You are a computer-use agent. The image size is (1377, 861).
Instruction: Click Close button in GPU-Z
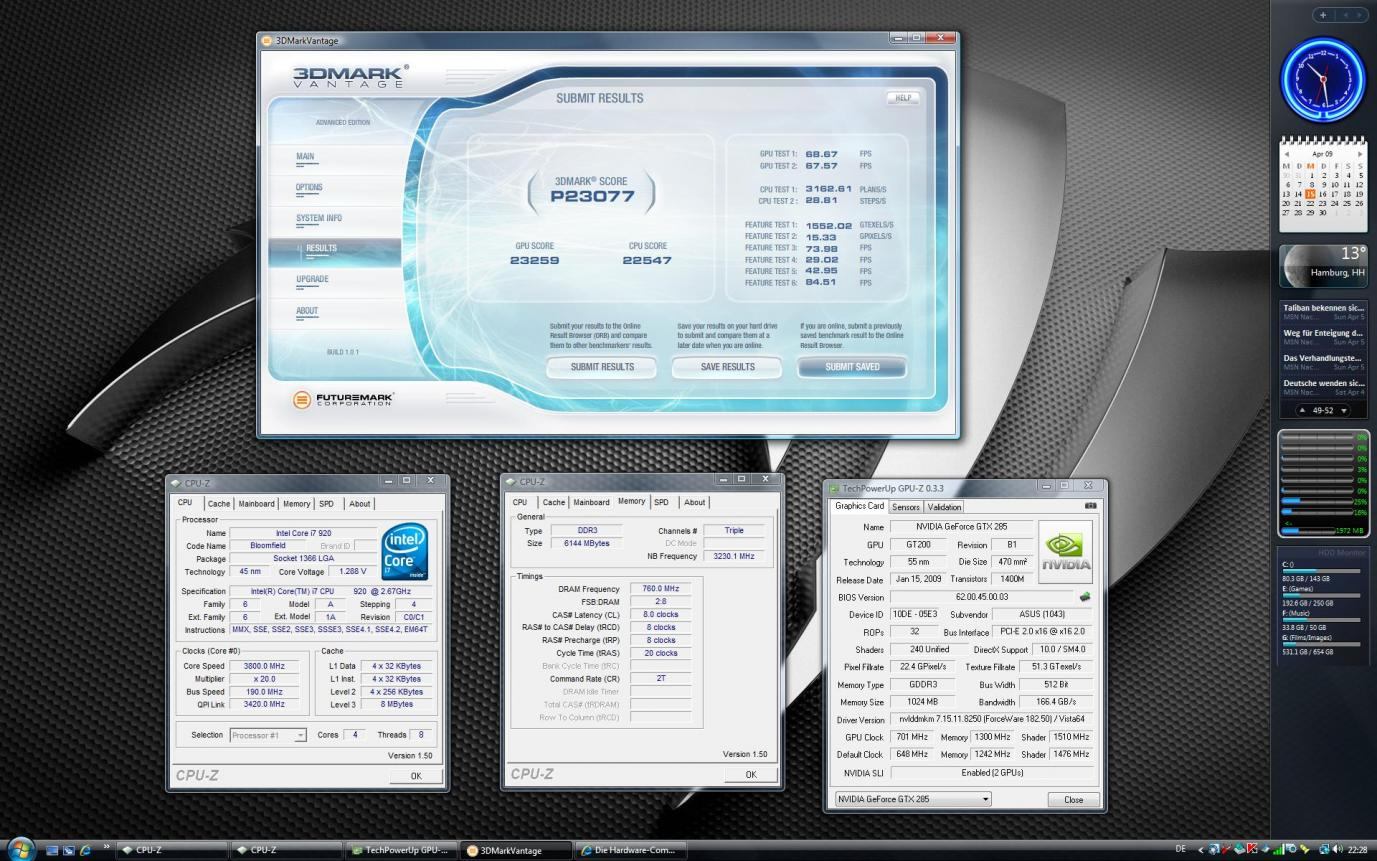pyautogui.click(x=1073, y=800)
